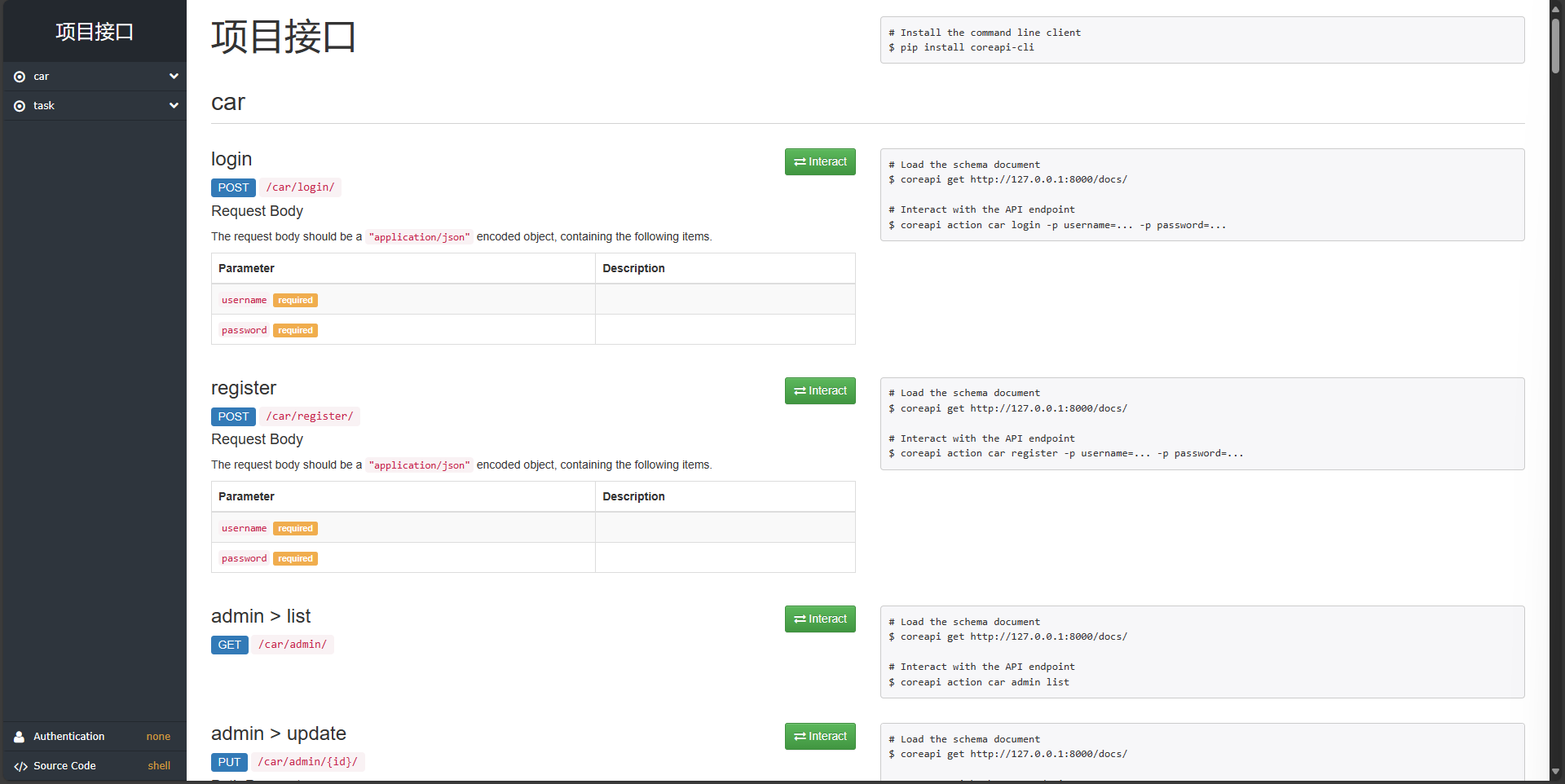Expand the task sidebar chevron

(x=174, y=105)
